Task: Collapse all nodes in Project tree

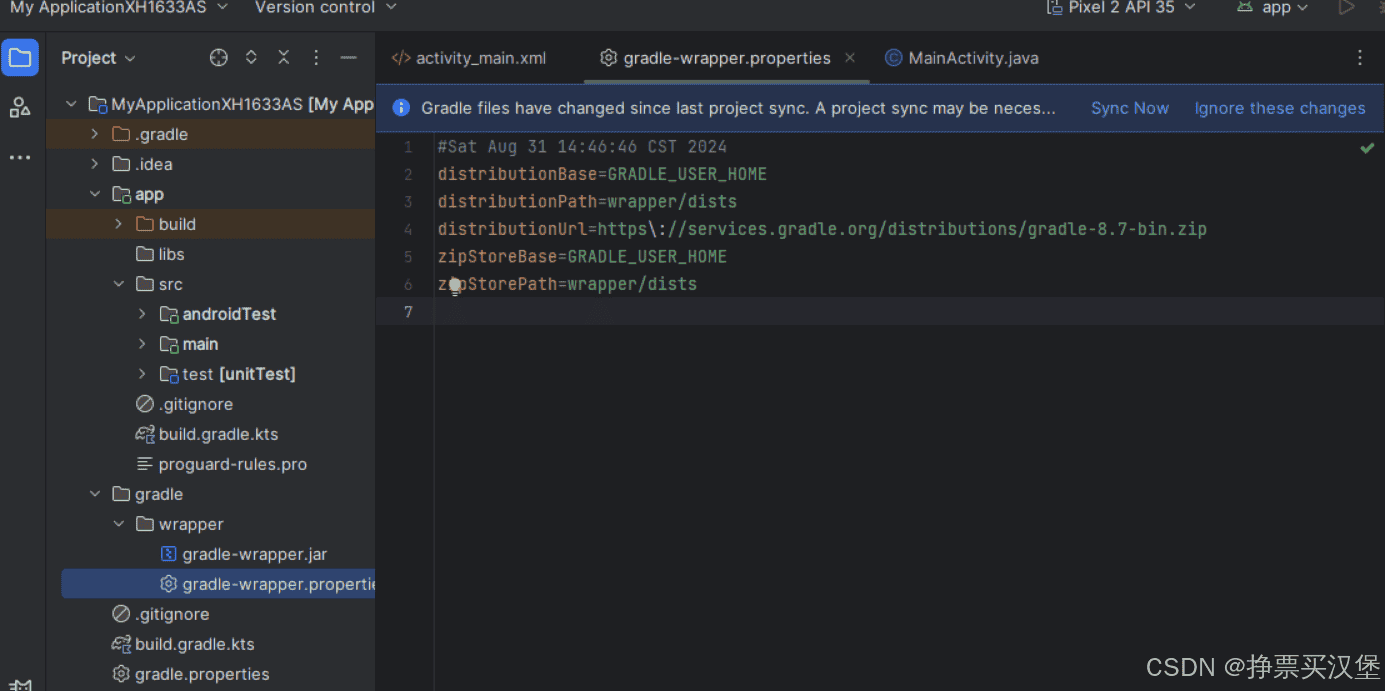Action: point(283,57)
